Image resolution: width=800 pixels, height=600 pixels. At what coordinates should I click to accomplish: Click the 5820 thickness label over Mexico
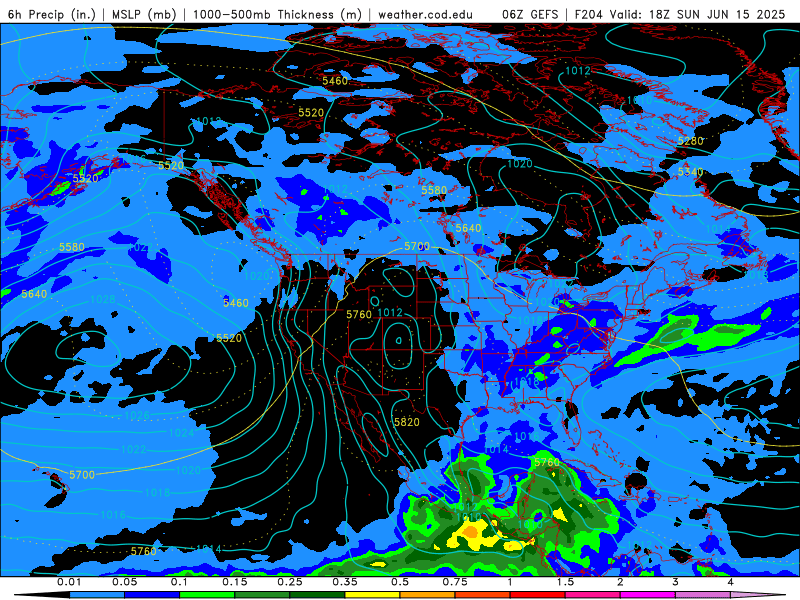407,422
